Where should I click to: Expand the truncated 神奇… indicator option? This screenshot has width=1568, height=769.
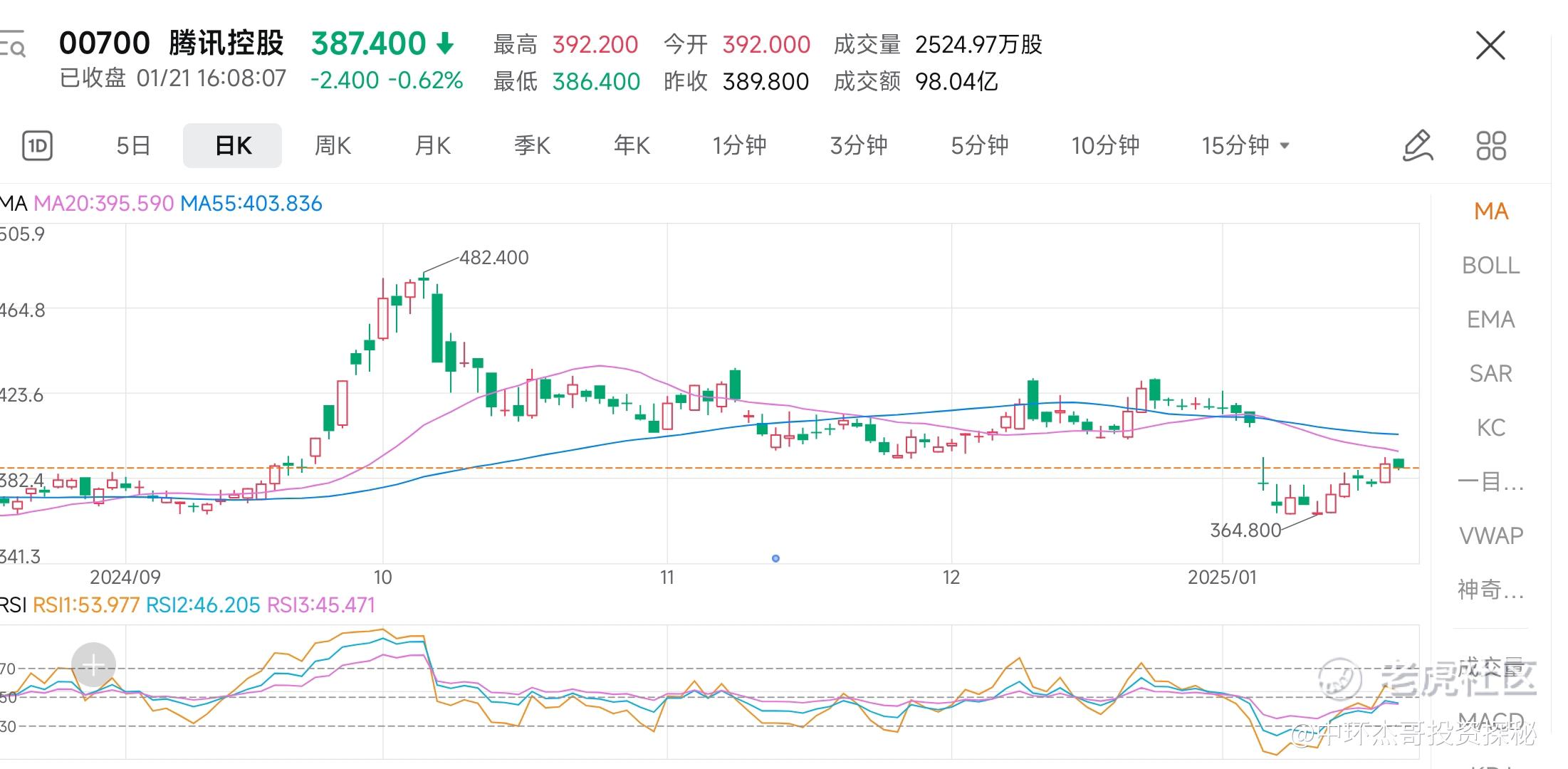pyautogui.click(x=1490, y=590)
